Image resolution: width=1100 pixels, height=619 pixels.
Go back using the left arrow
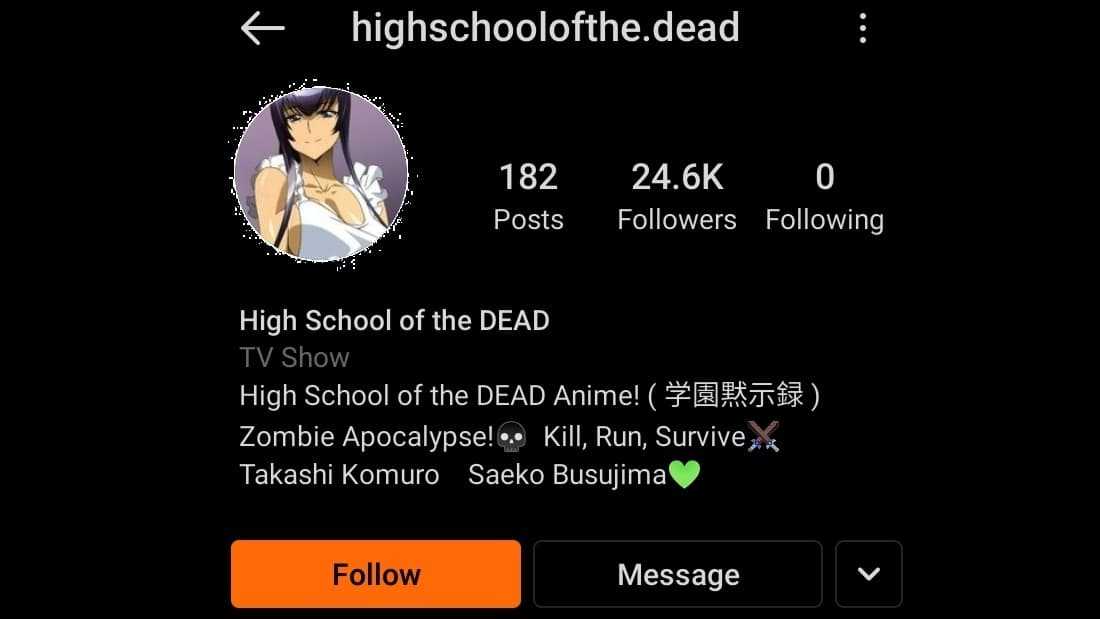pyautogui.click(x=262, y=29)
